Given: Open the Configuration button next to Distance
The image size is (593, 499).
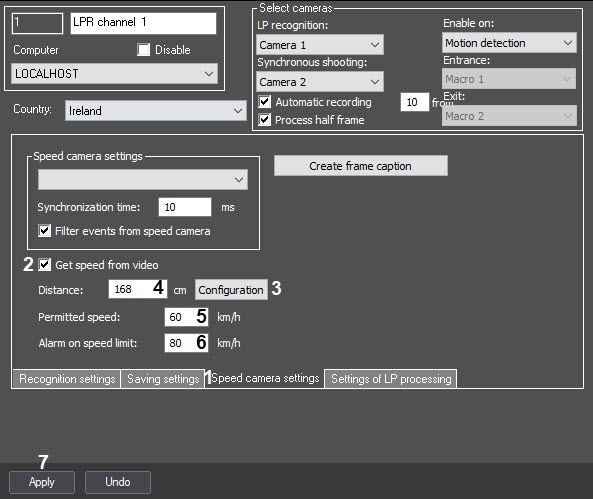Looking at the screenshot, I should tap(231, 290).
